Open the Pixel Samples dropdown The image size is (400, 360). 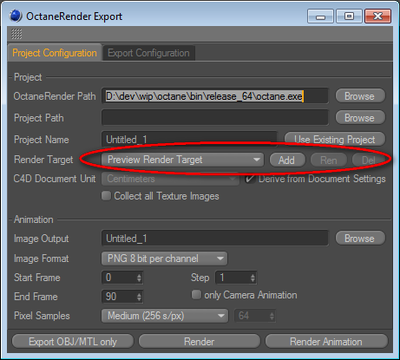pyautogui.click(x=165, y=316)
